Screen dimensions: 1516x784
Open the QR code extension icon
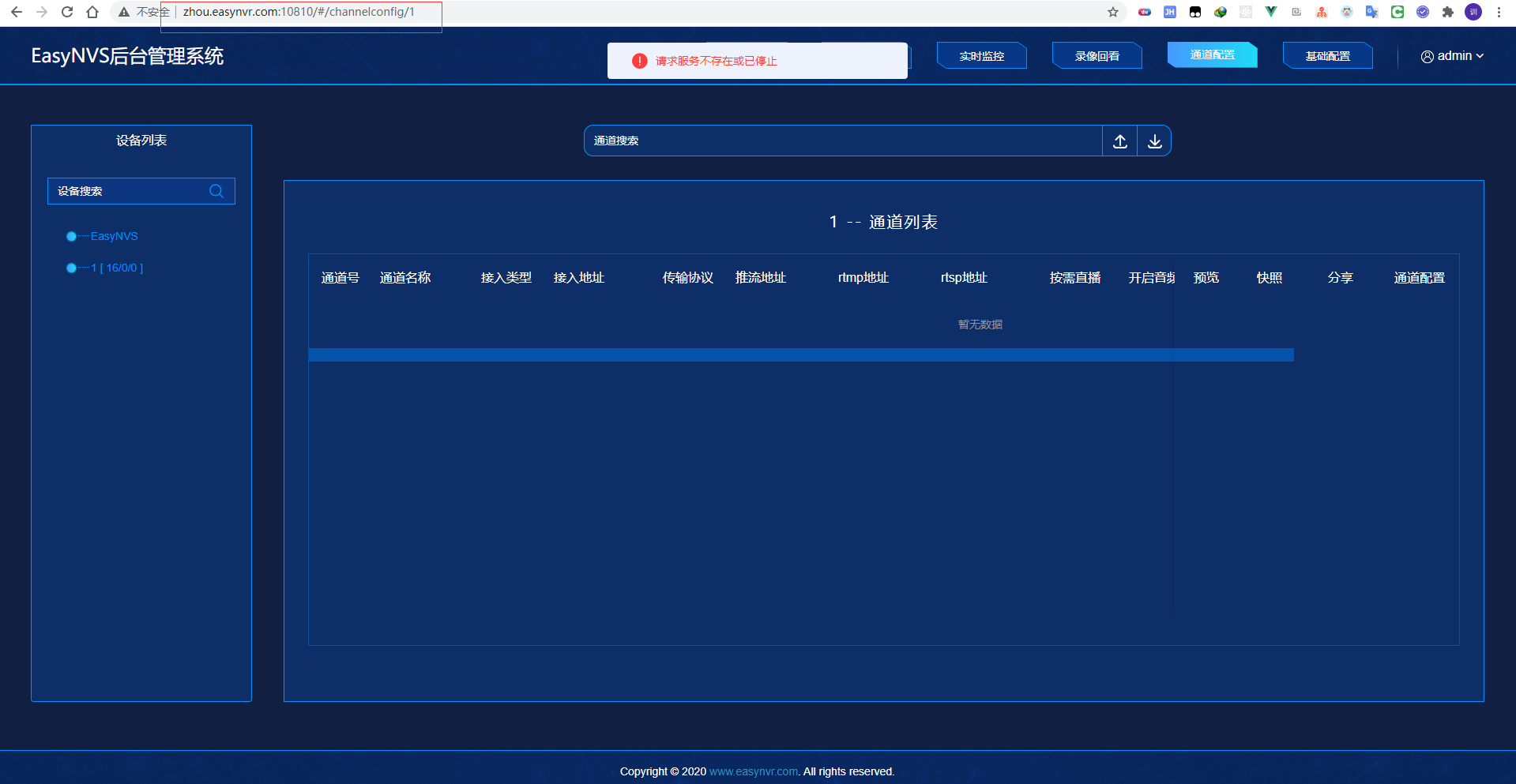[x=1296, y=12]
